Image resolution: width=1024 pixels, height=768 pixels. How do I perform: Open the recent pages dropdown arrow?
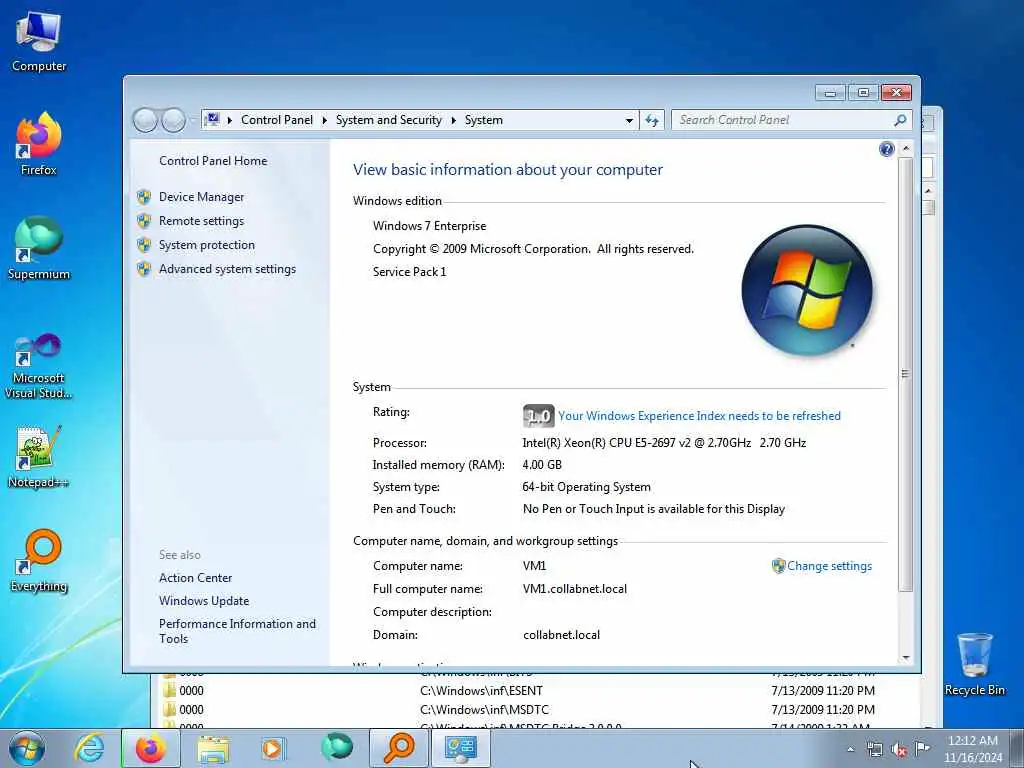(x=192, y=120)
